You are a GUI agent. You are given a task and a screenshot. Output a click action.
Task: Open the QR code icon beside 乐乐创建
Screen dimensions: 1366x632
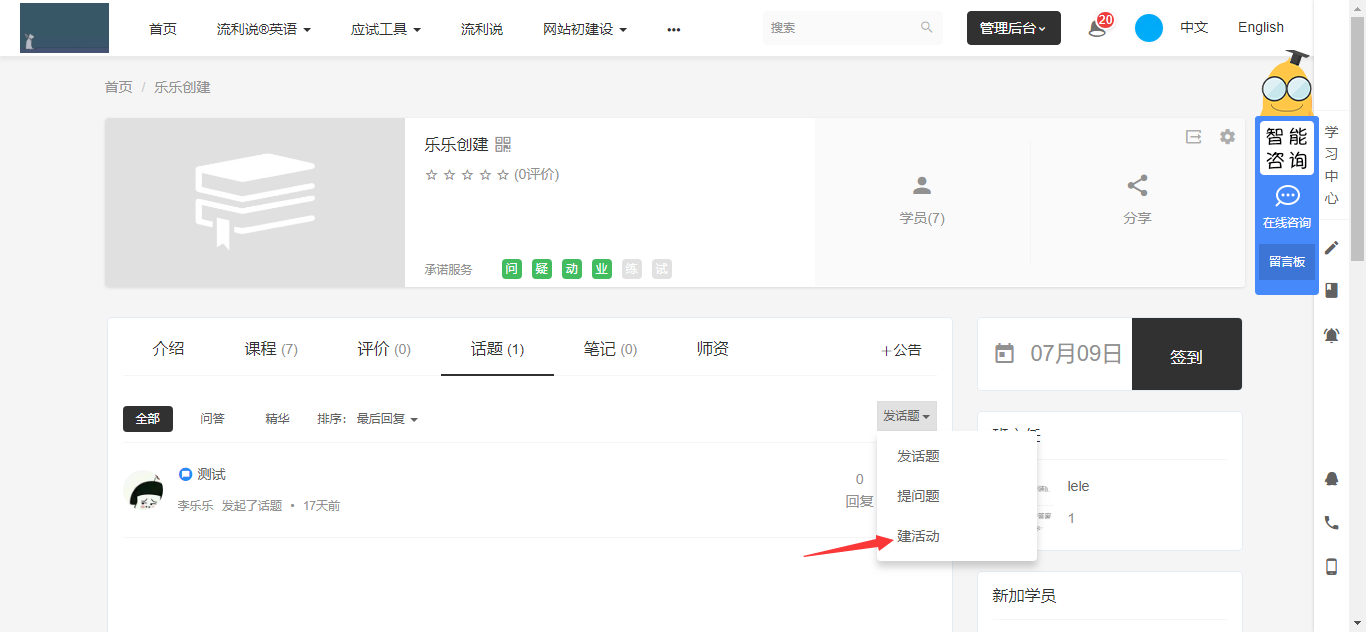pyautogui.click(x=503, y=145)
